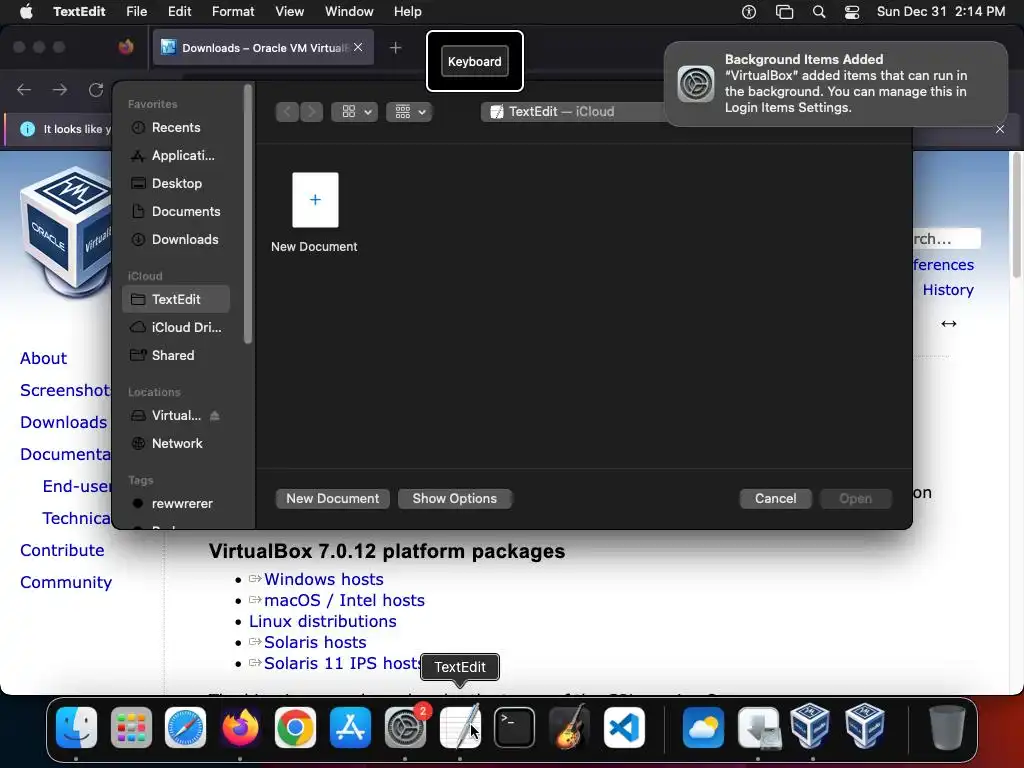Click the dialog sidebar scrollbar

(248, 213)
